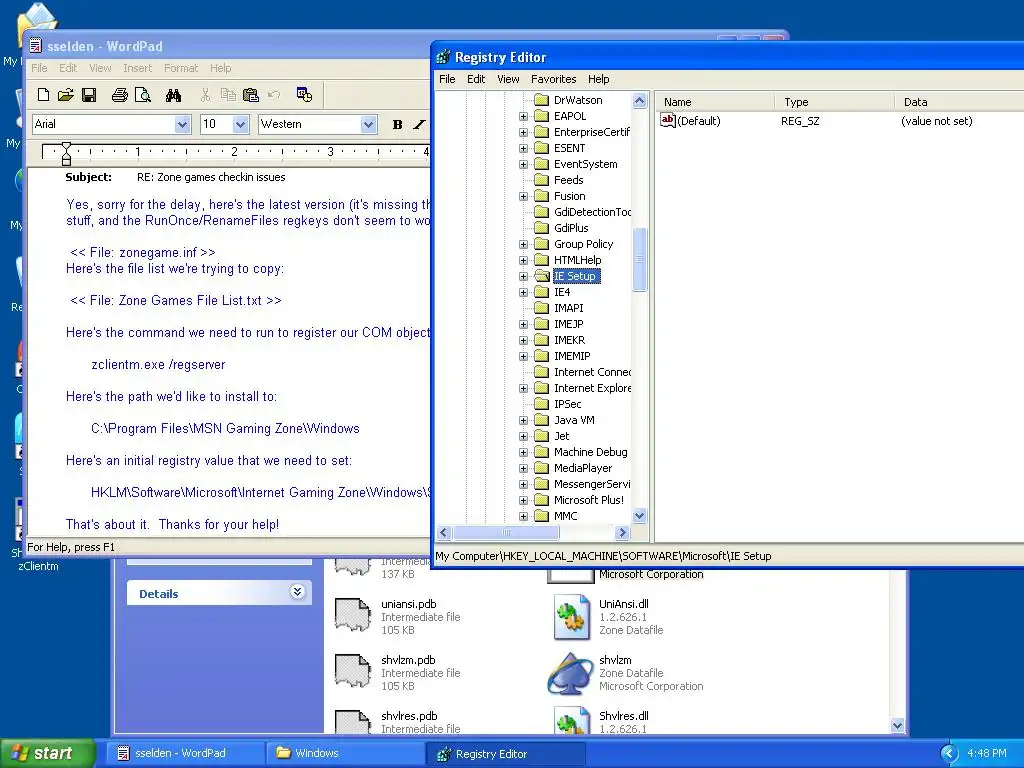Click the uniansi.pdb file icon
The width and height of the screenshot is (1024, 768).
[x=353, y=616]
